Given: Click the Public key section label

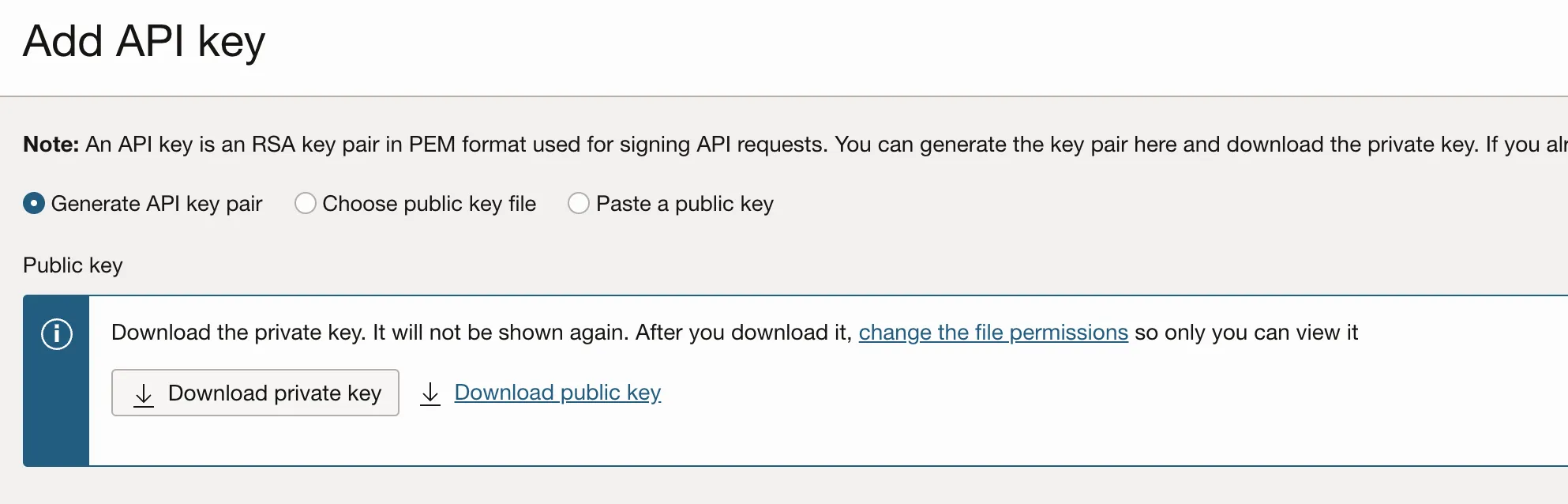Looking at the screenshot, I should (x=73, y=265).
